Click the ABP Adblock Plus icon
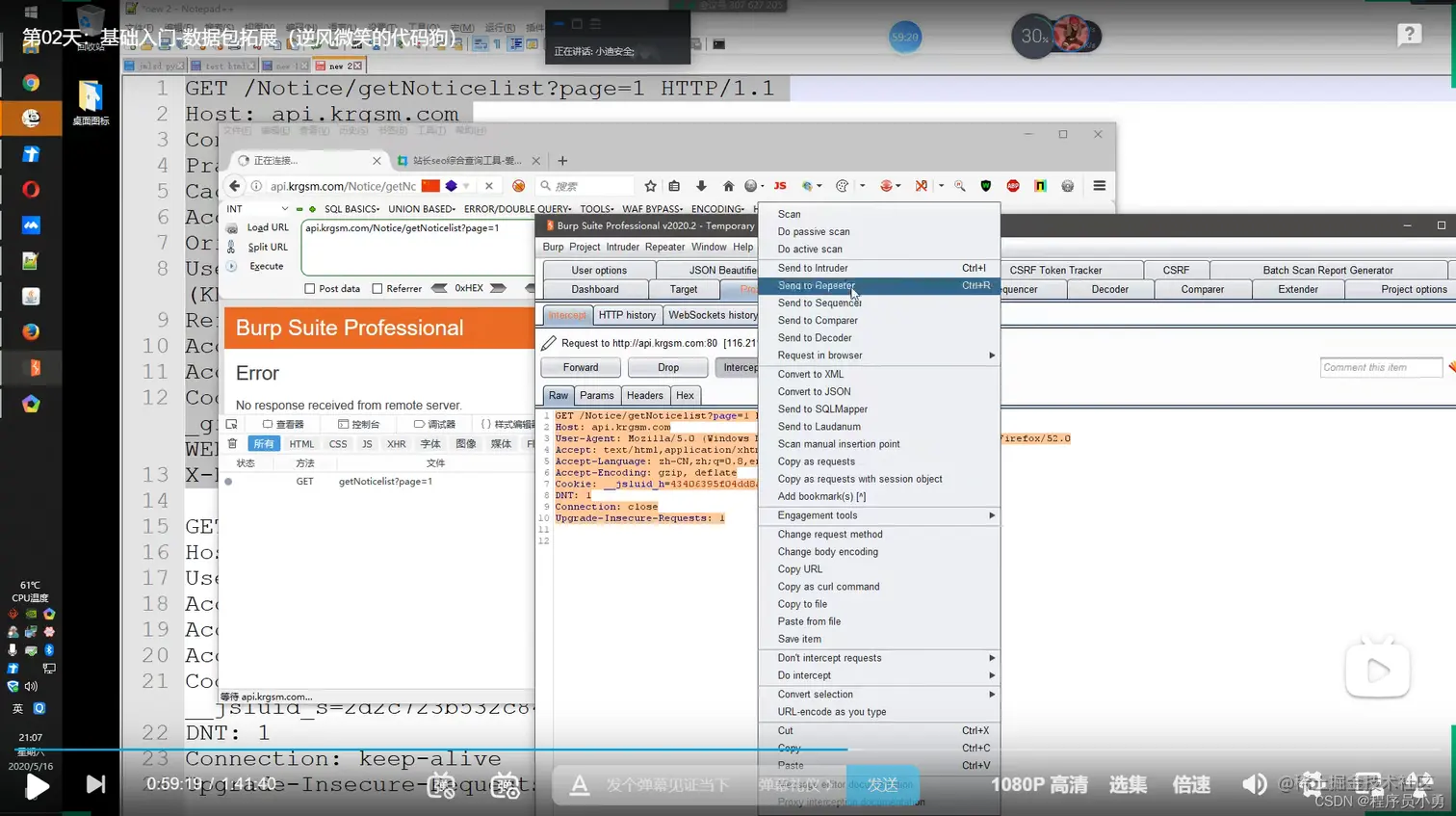Screen dimensions: 1456x816 tap(1013, 186)
